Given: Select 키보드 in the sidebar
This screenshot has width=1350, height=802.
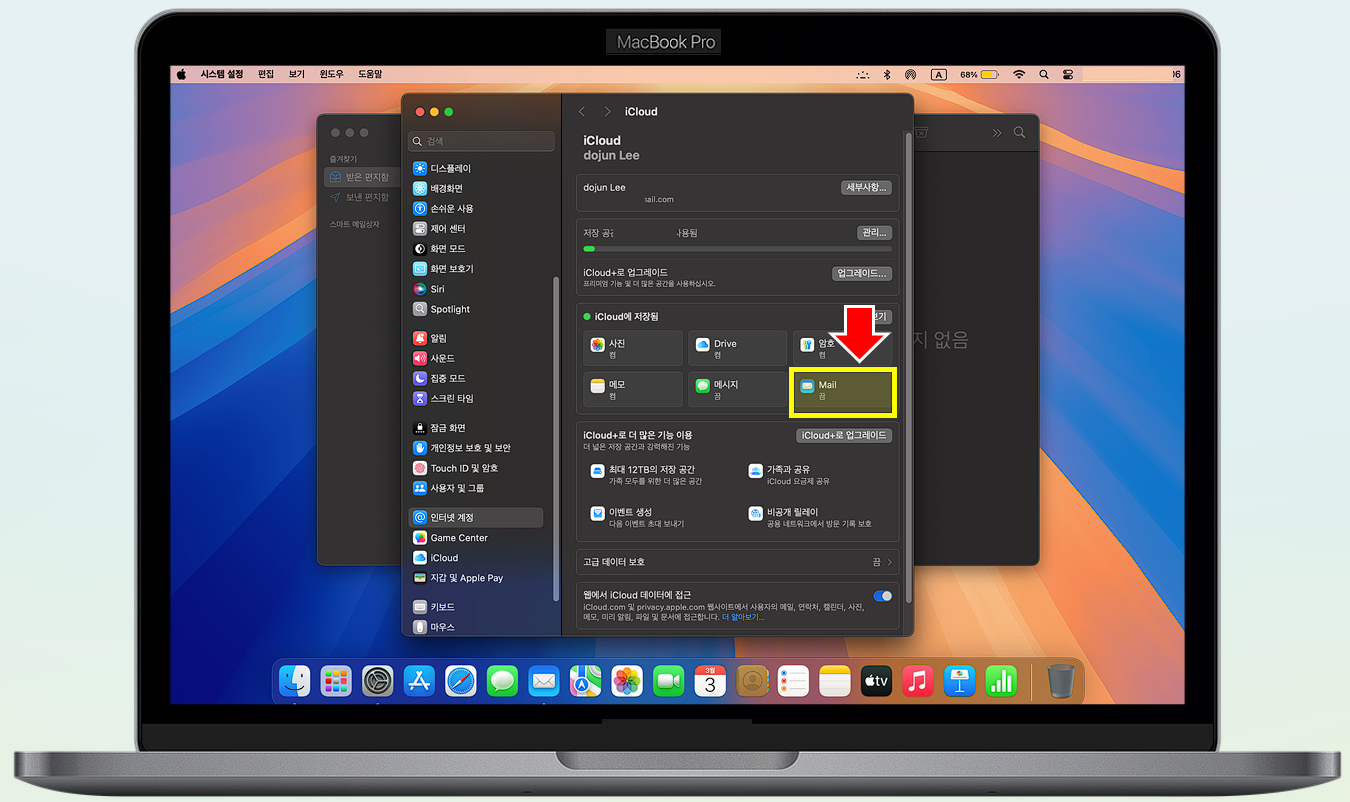Looking at the screenshot, I should click(435, 607).
